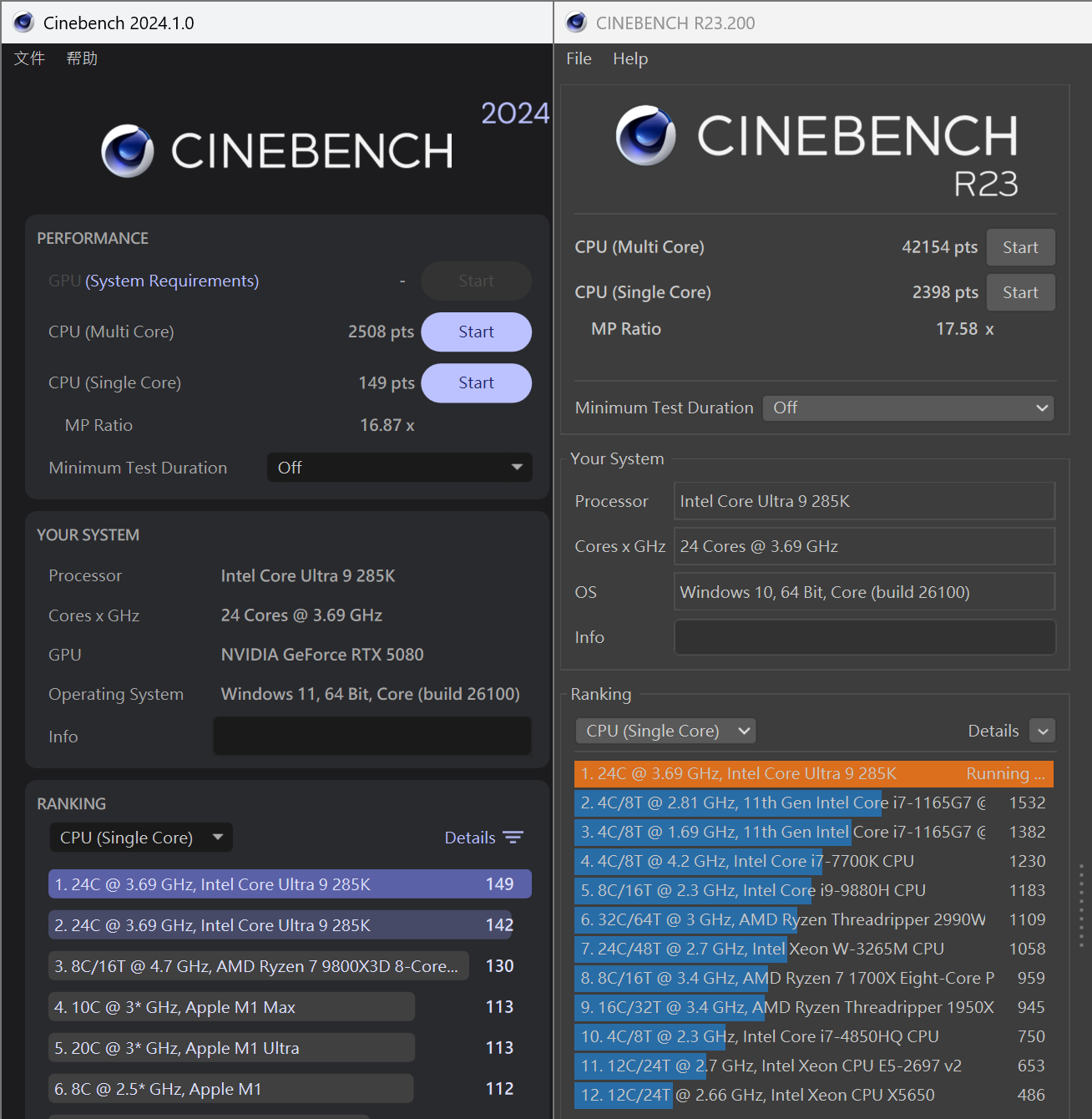Click the Cinebench 2024 title bar app icon

(x=23, y=23)
